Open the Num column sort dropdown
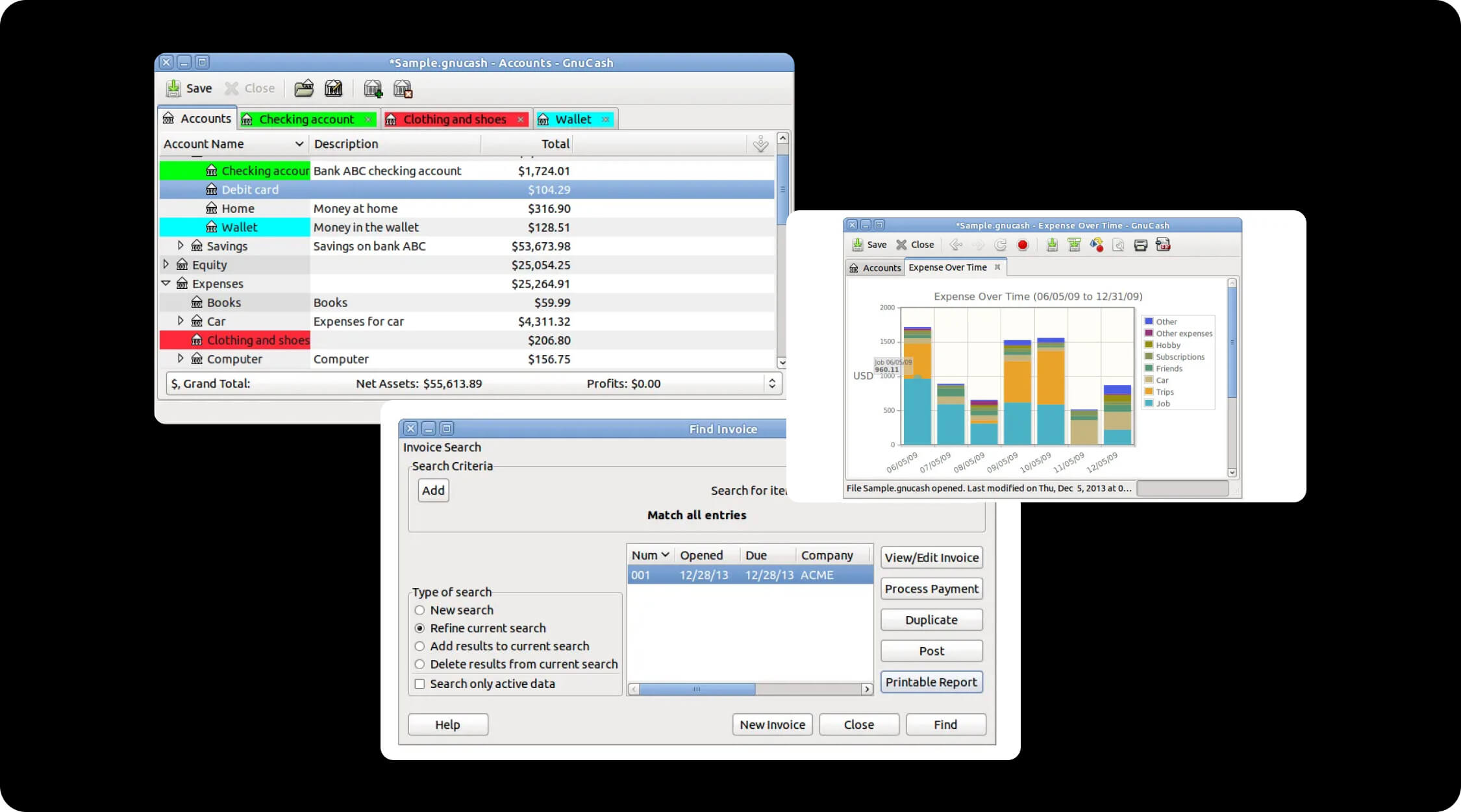 click(666, 555)
